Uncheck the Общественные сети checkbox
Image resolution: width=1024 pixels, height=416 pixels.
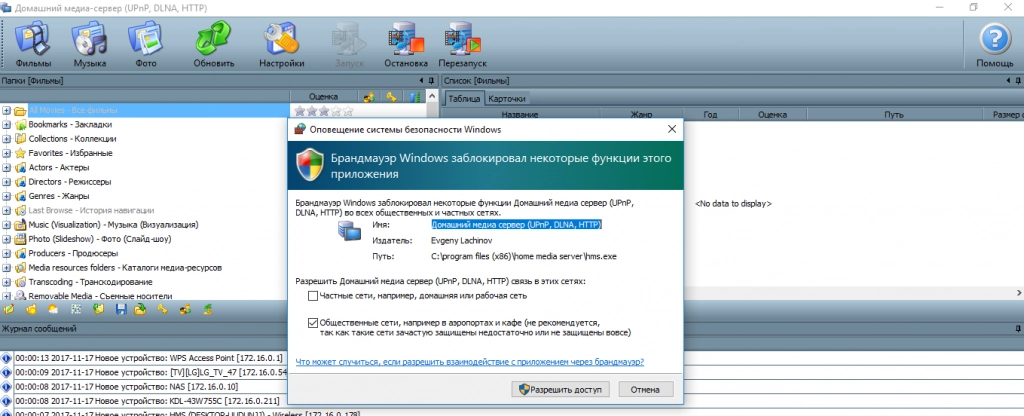pos(314,323)
